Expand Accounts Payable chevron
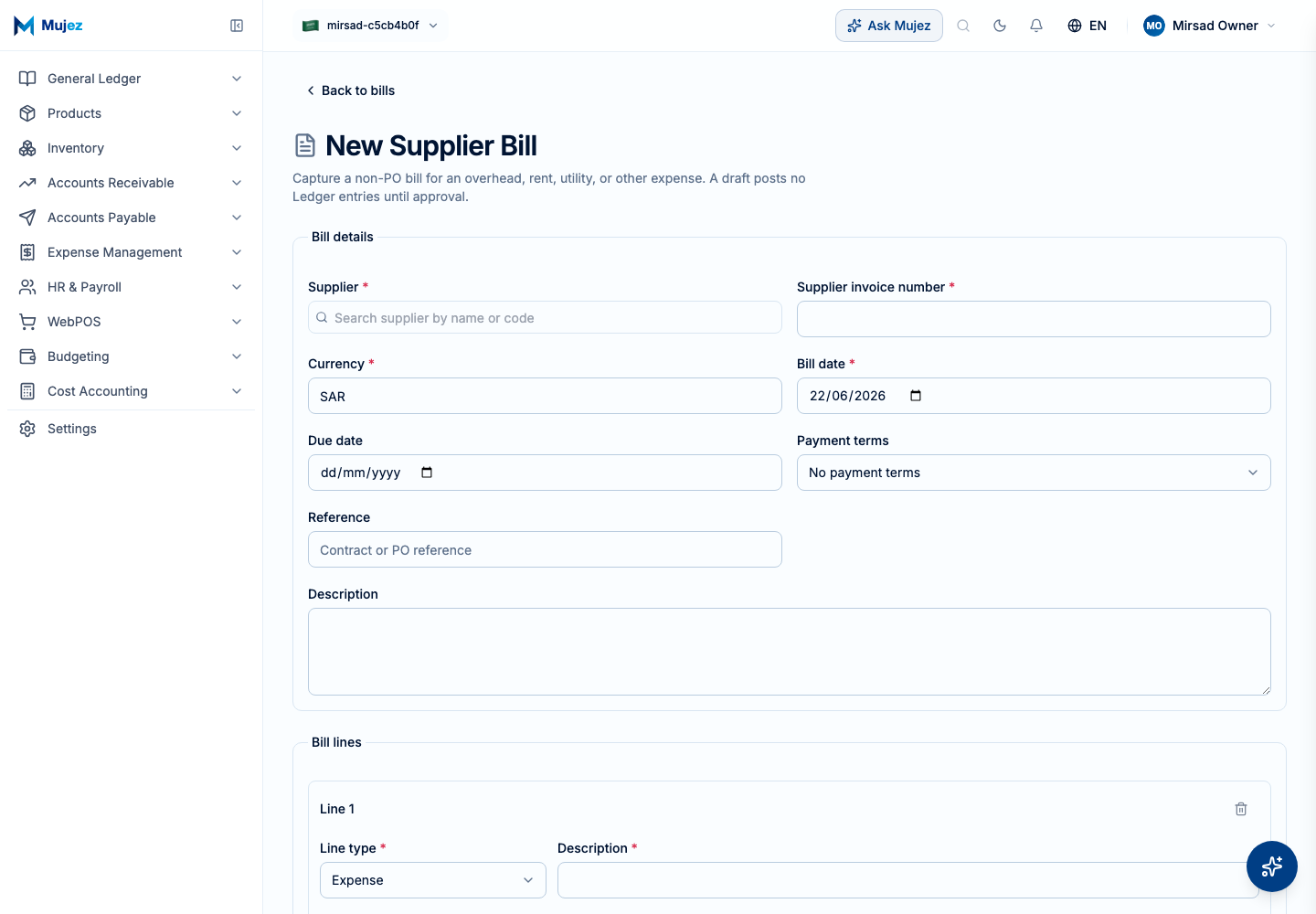The height and width of the screenshot is (914, 1316). tap(237, 218)
